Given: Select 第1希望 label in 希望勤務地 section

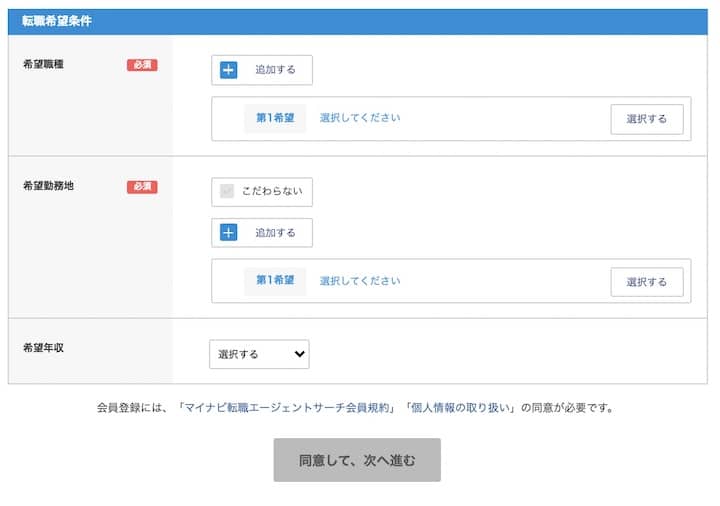Looking at the screenshot, I should (x=275, y=281).
